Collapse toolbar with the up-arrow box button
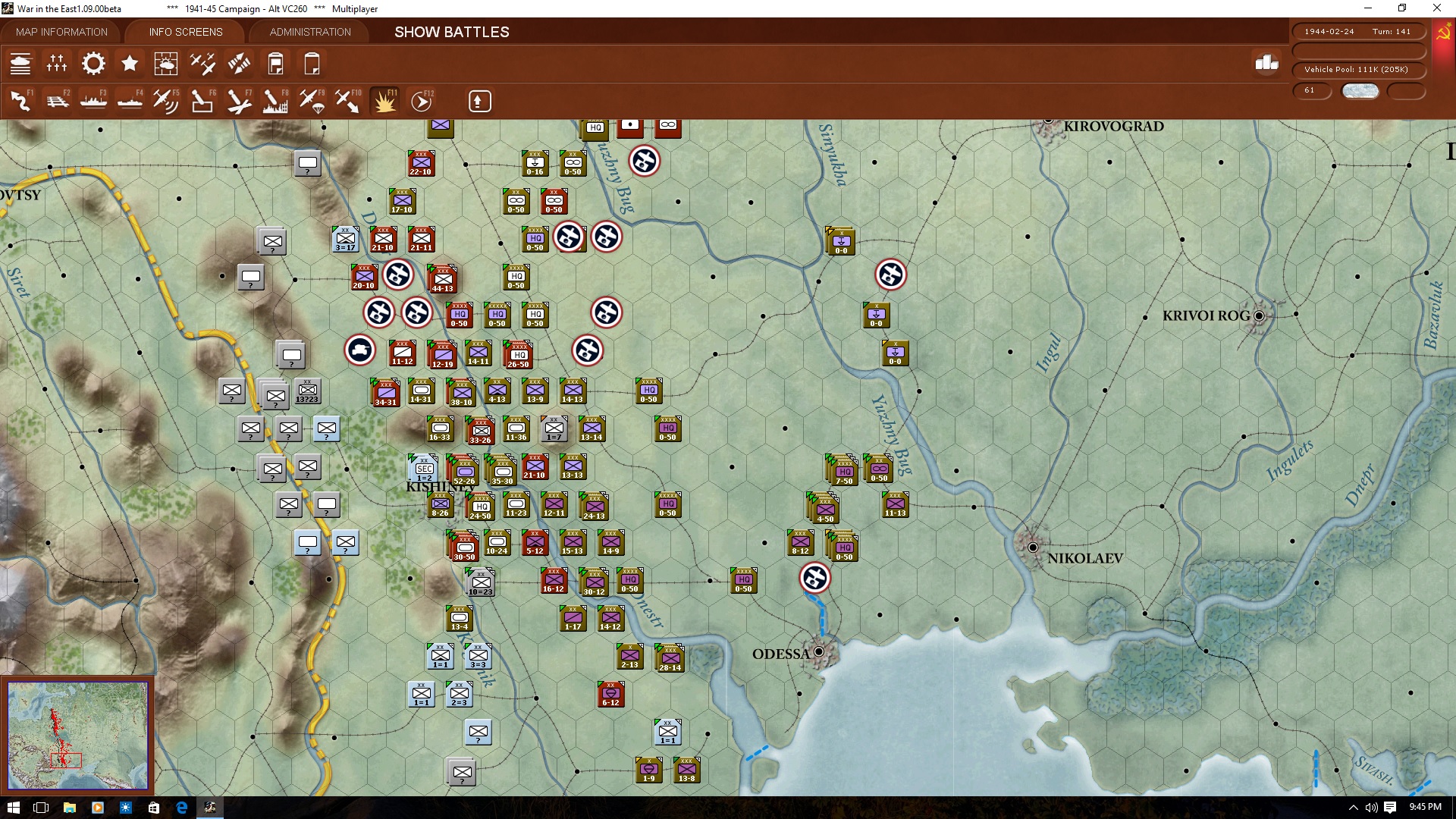Viewport: 1456px width, 819px height. (x=479, y=101)
